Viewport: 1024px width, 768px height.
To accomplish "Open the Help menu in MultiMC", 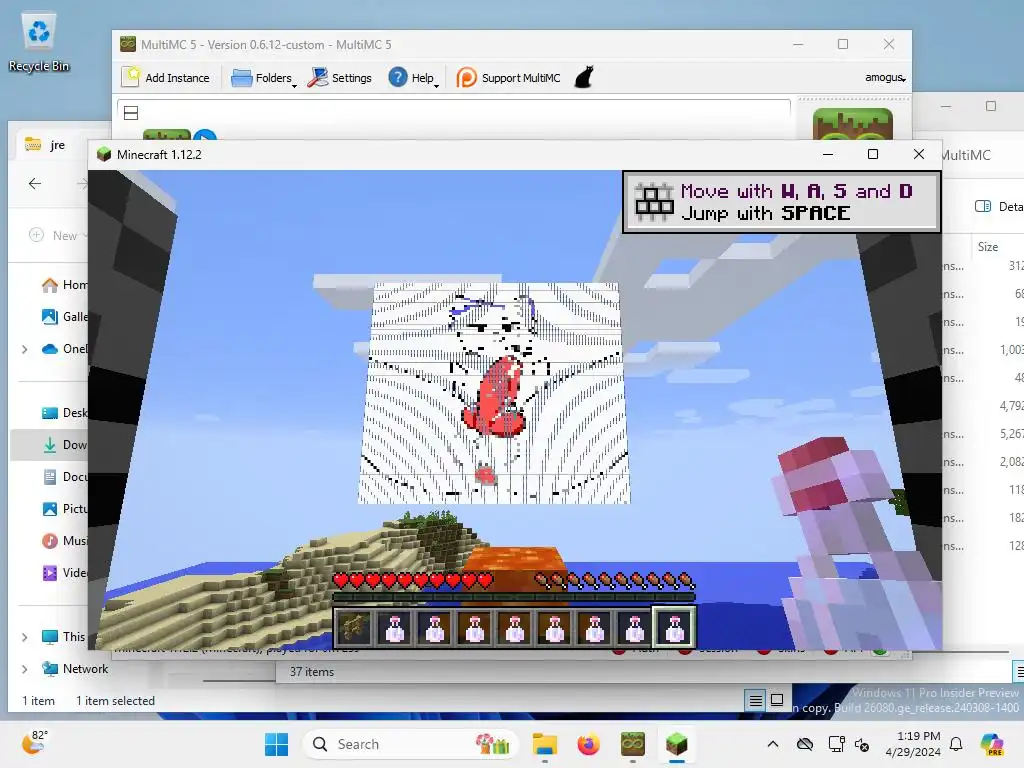I will pyautogui.click(x=413, y=78).
